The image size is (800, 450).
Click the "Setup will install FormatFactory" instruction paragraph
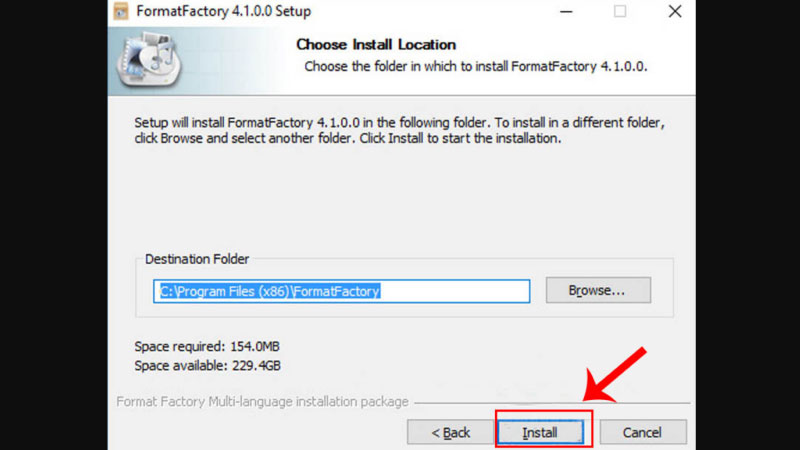(x=399, y=131)
